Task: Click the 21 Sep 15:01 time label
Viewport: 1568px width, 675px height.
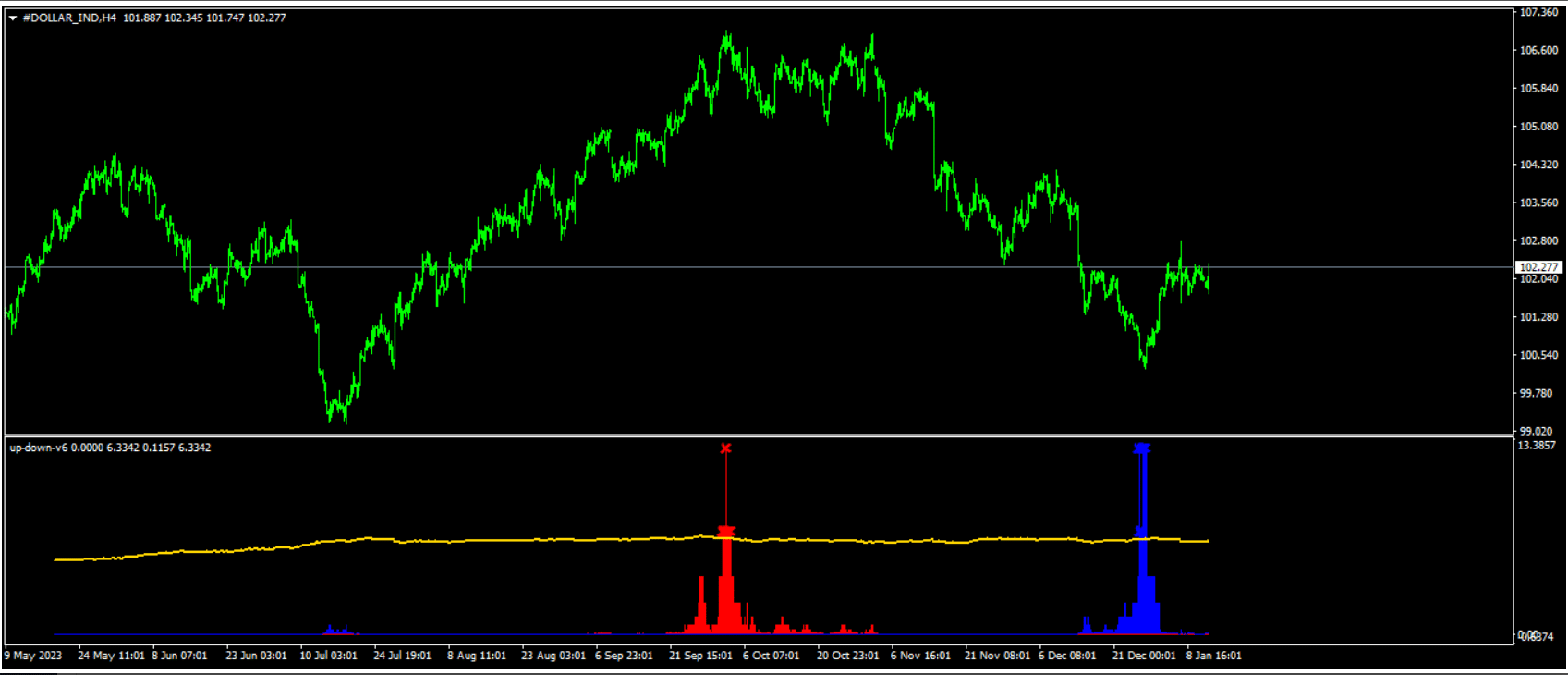Action: coord(699,656)
